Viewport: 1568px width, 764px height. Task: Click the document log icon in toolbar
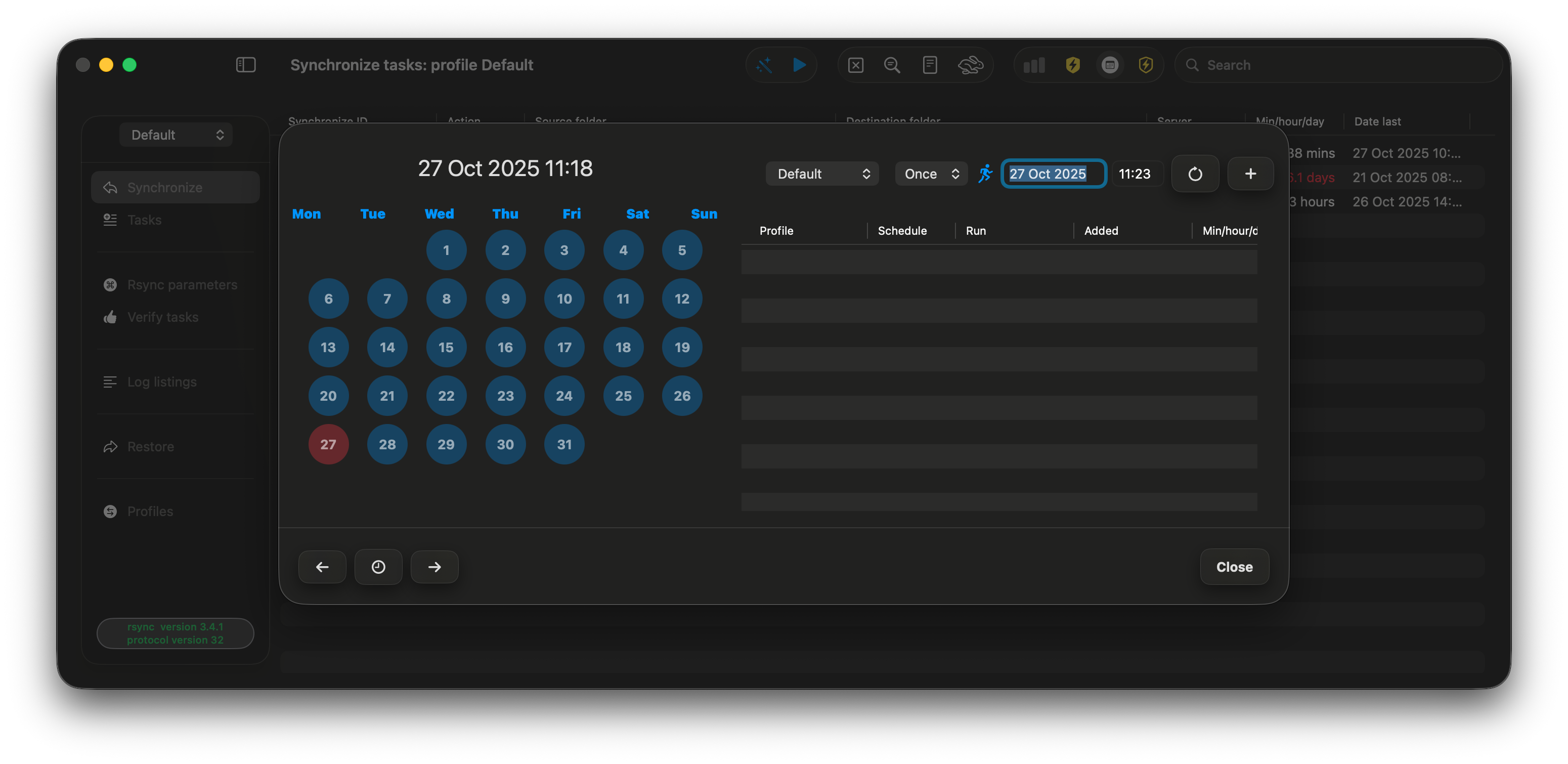tap(930, 65)
